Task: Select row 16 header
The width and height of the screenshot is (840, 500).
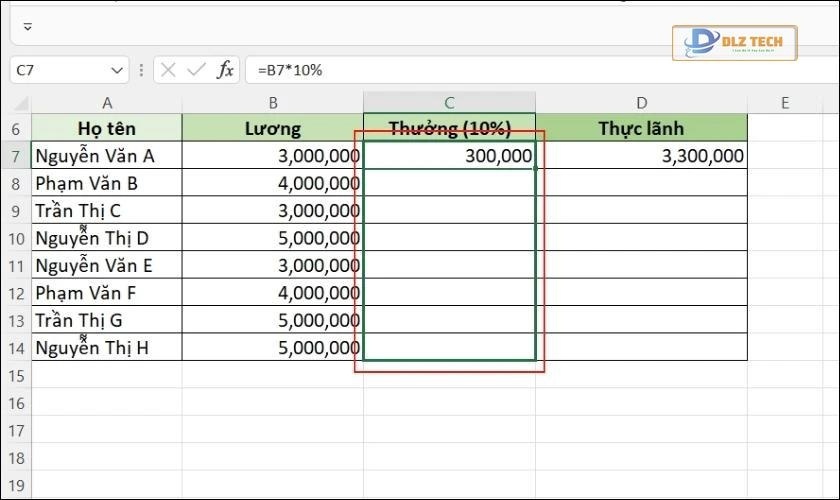Action: tap(16, 403)
